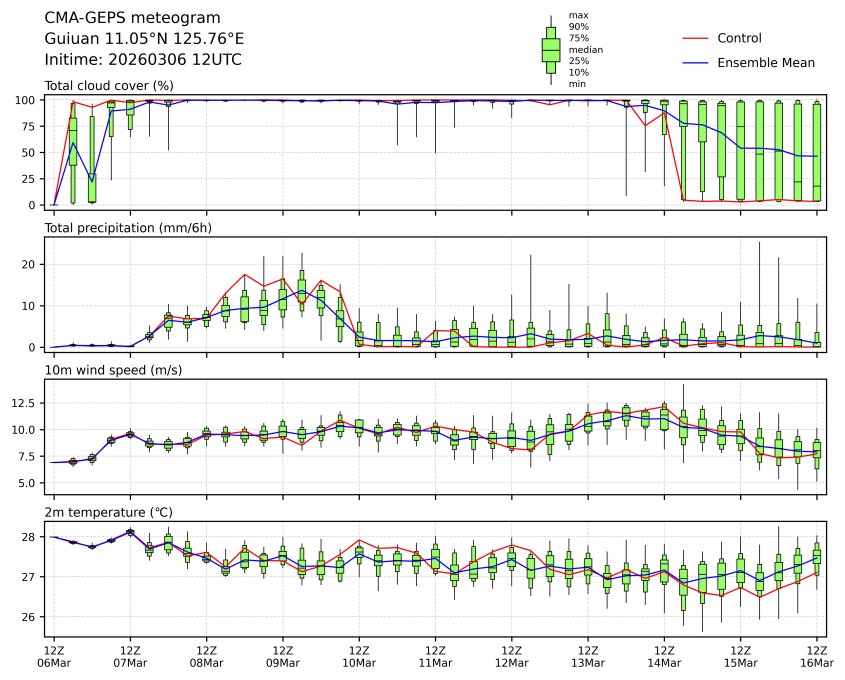Click the '100' tick on cloud cover axis
The width and height of the screenshot is (845, 680).
pyautogui.click(x=25, y=100)
